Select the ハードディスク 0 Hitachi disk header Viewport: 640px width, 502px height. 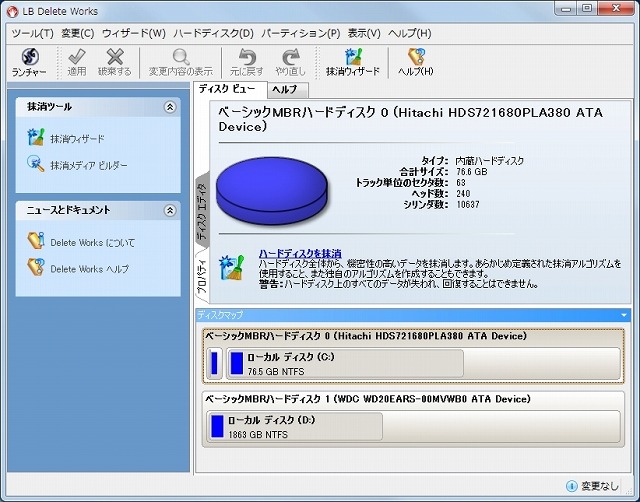point(366,336)
